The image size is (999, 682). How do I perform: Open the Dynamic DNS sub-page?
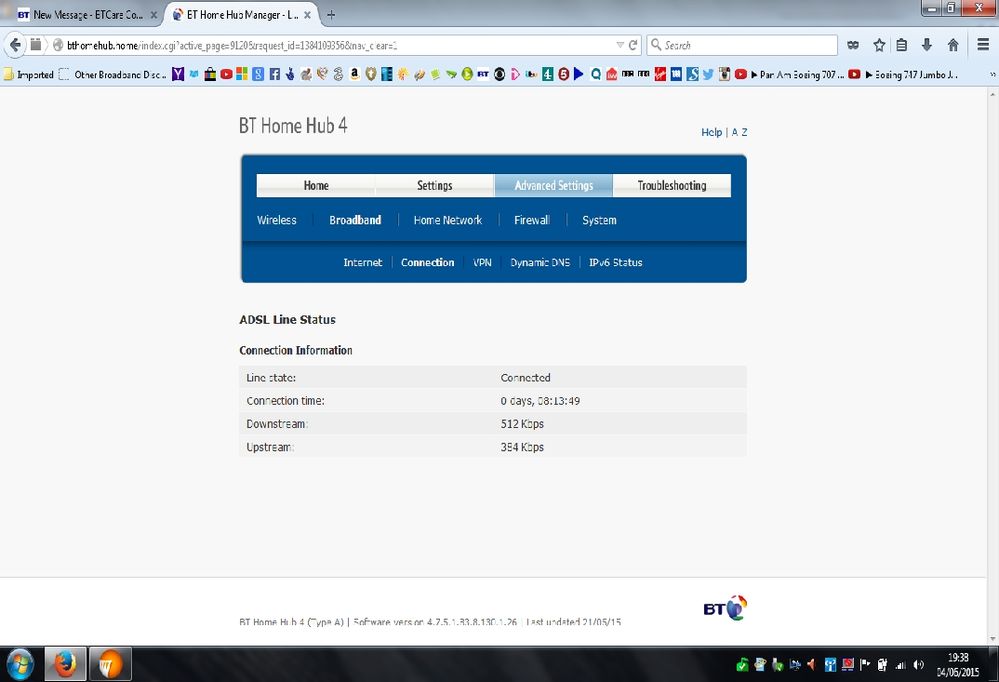(540, 262)
